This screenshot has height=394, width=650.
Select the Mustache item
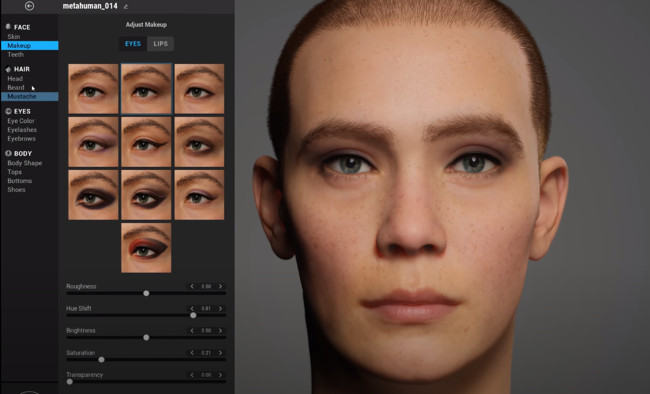[x=29, y=96]
